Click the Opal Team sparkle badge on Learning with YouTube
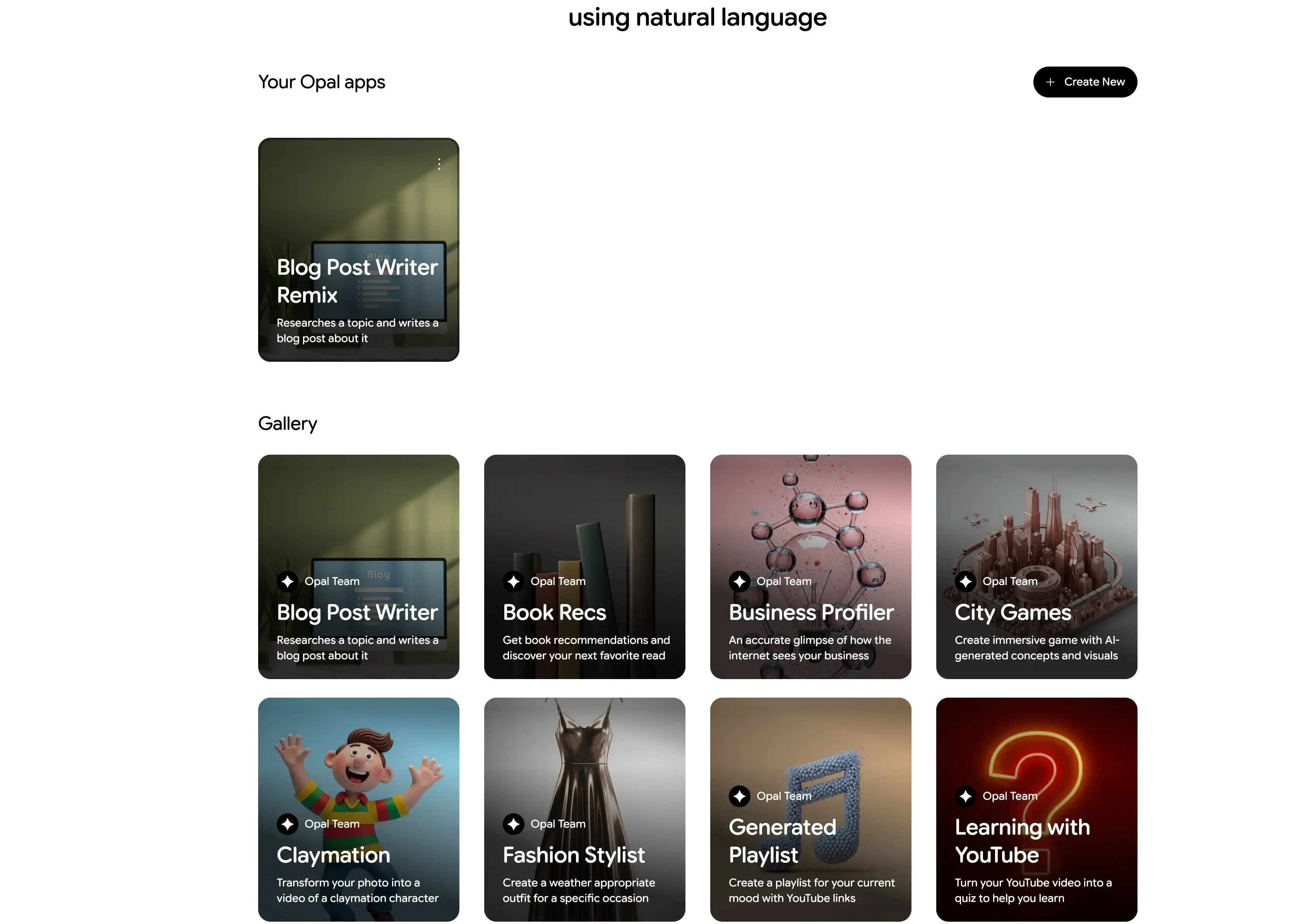1302x924 pixels. coord(966,796)
